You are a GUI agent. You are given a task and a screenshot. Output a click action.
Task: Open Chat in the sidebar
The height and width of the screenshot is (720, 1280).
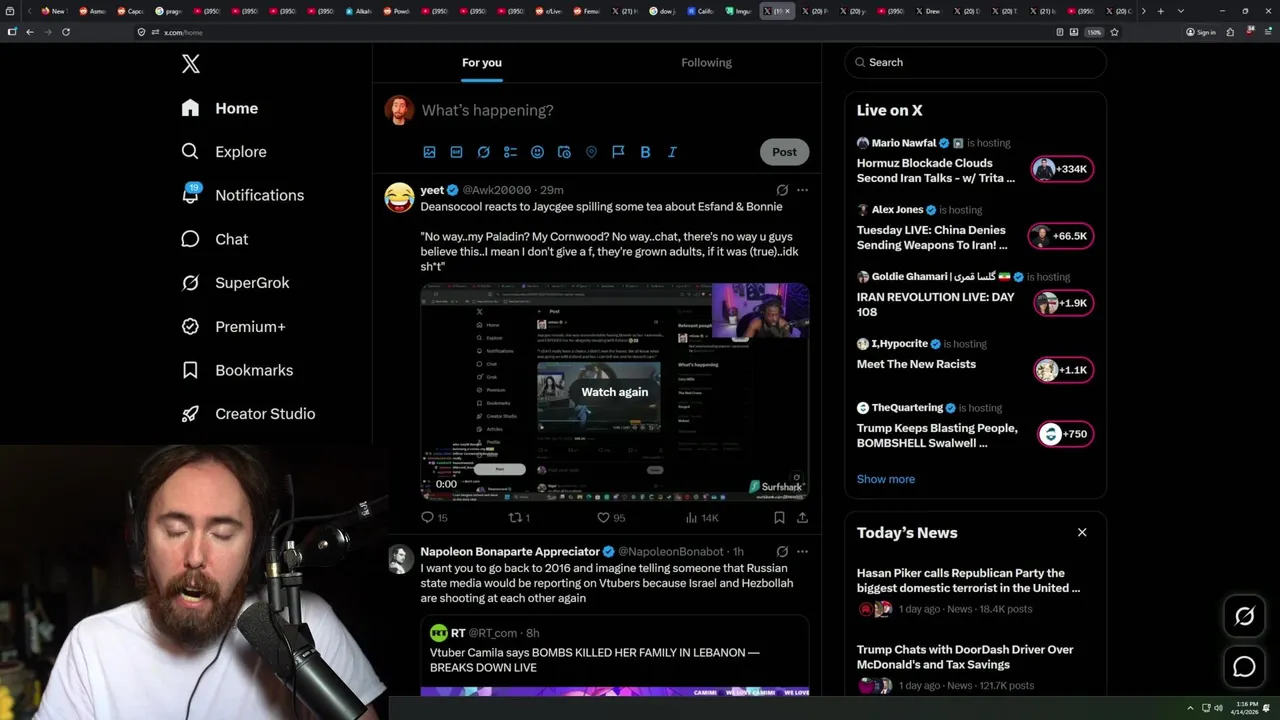coord(215,239)
